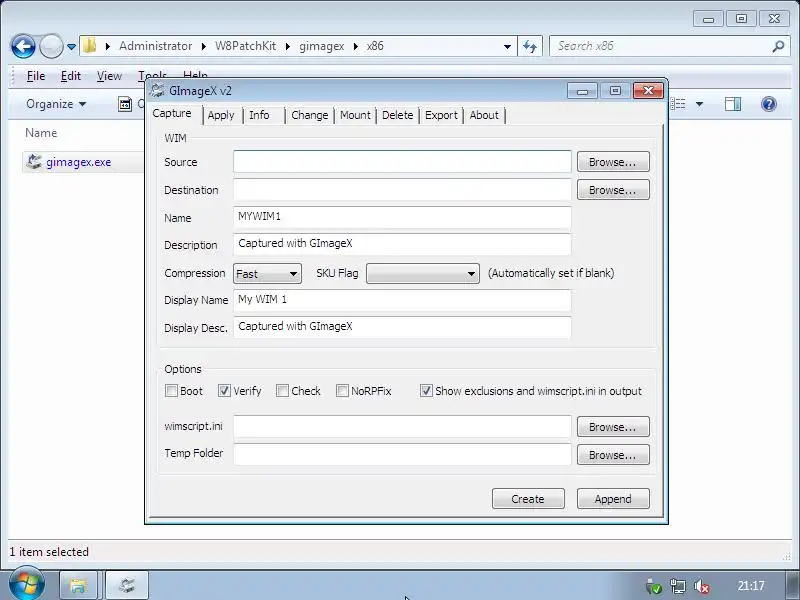
Task: Click the Temp Folder input field
Action: click(402, 454)
